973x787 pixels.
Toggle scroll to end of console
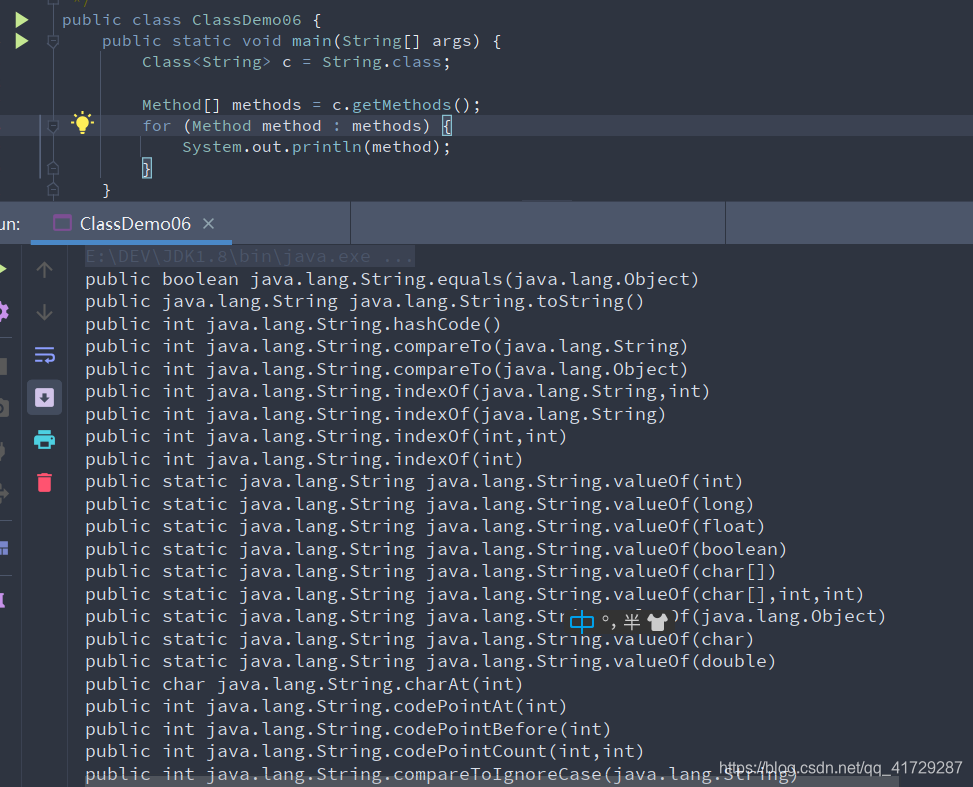tap(44, 397)
